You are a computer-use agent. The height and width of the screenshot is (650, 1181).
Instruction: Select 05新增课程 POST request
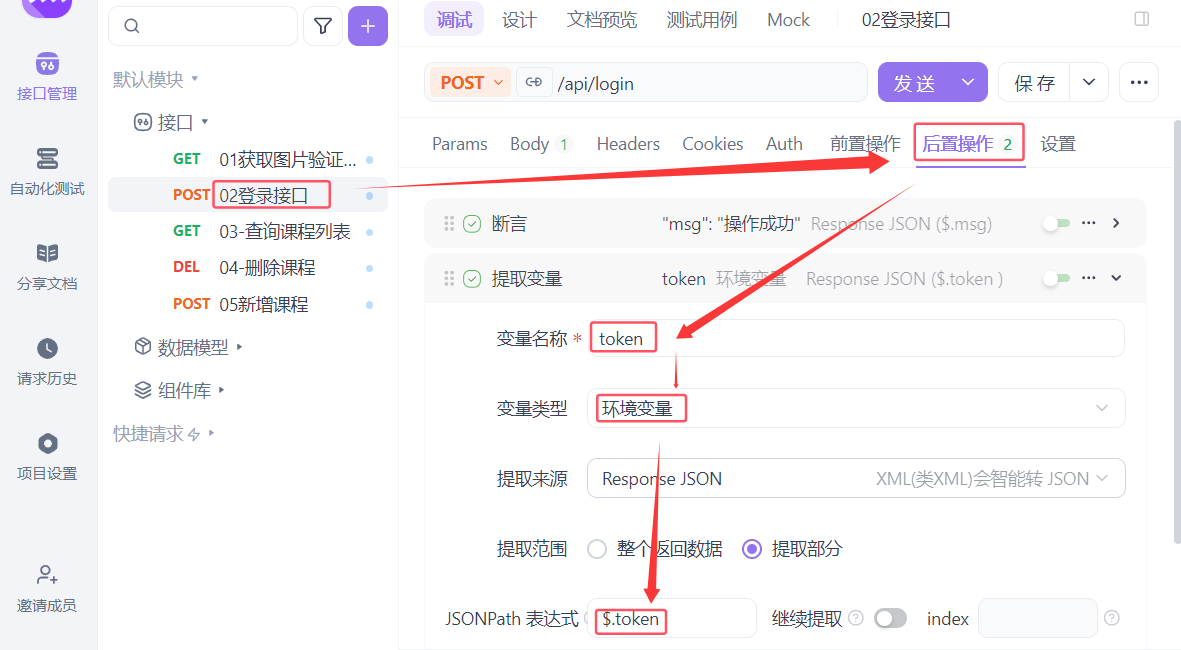[x=248, y=304]
